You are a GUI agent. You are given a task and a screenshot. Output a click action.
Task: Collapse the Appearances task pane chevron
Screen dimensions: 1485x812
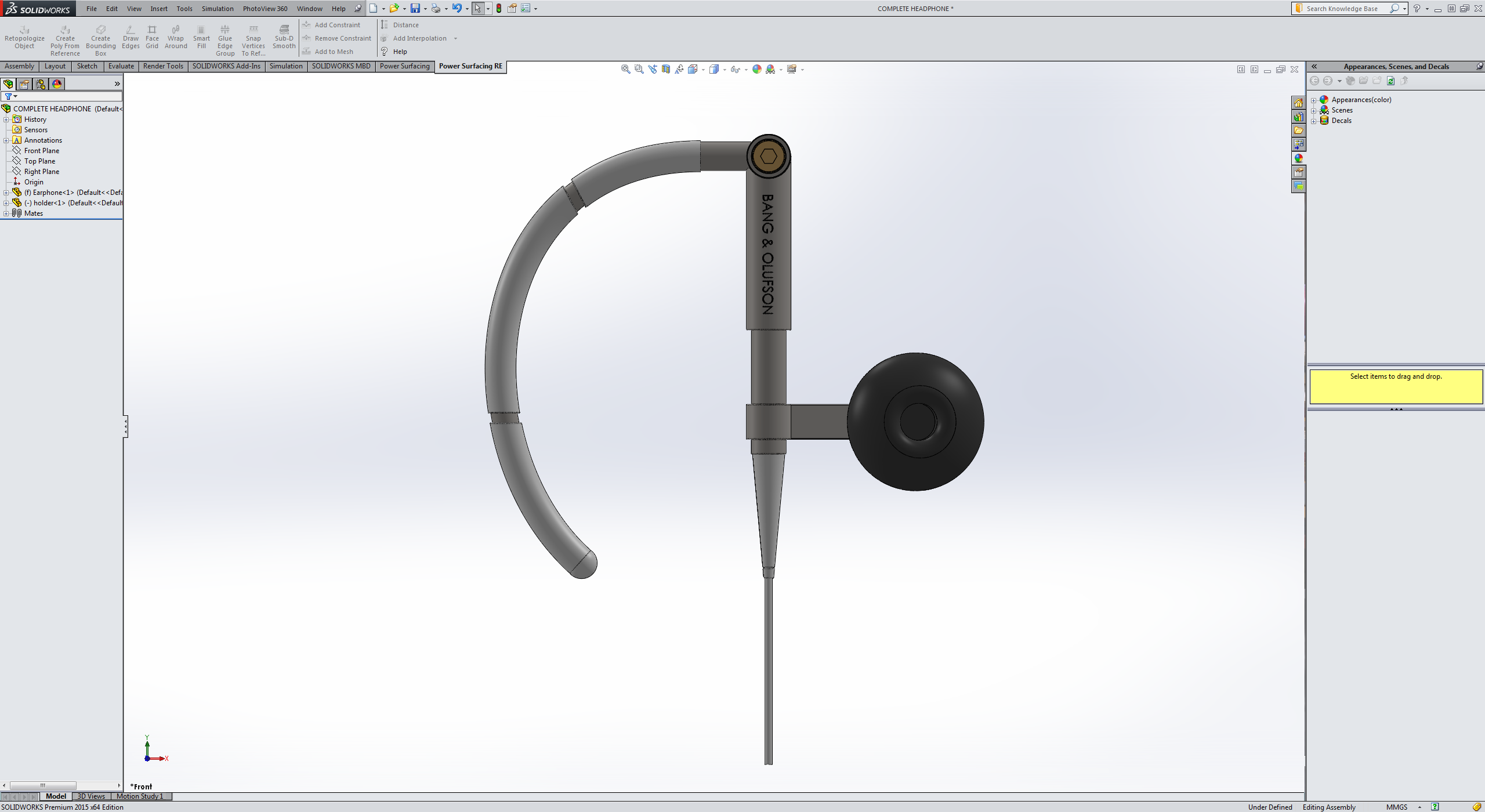(1314, 67)
